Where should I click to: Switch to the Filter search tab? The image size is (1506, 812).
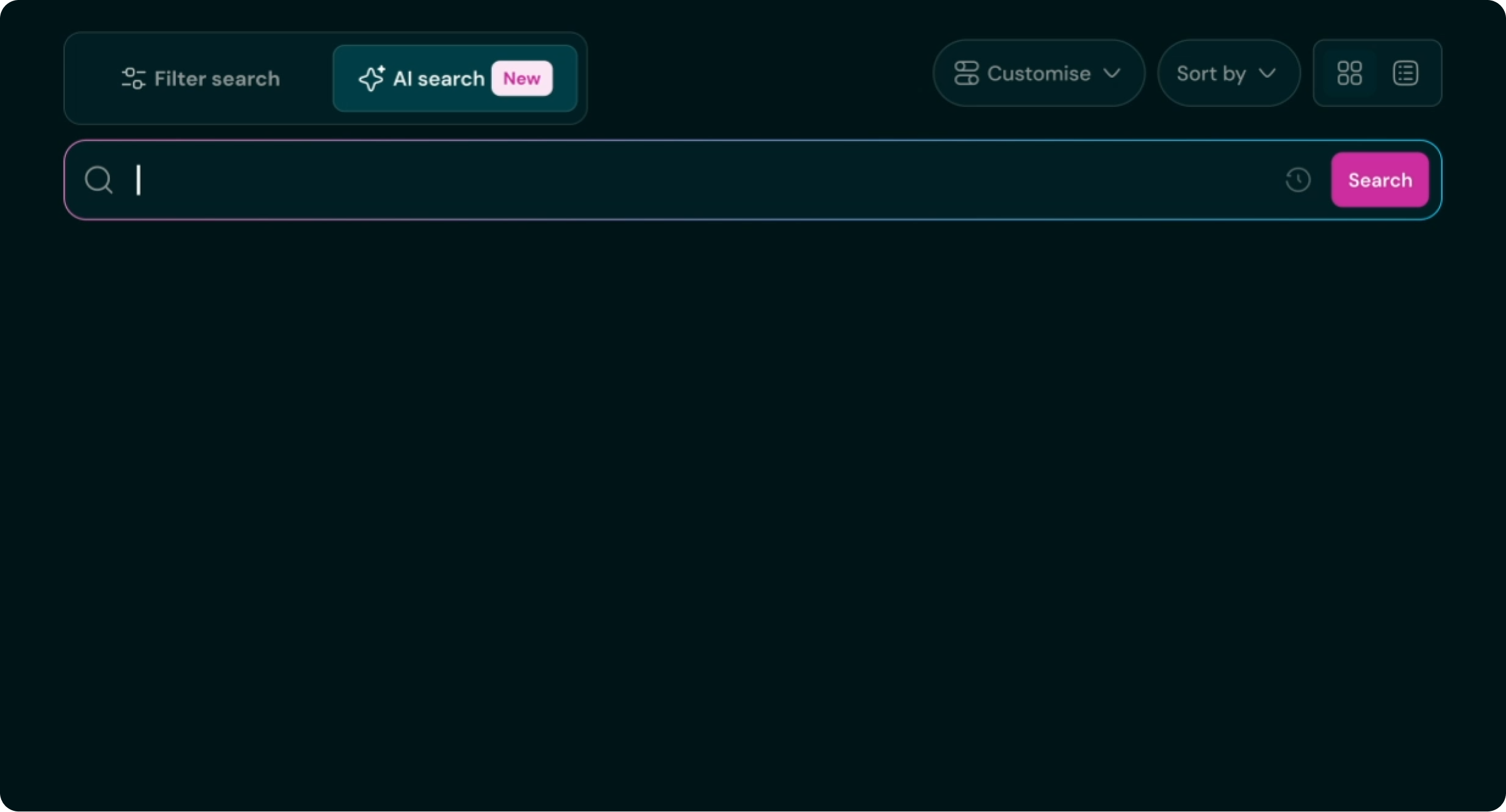tap(200, 78)
